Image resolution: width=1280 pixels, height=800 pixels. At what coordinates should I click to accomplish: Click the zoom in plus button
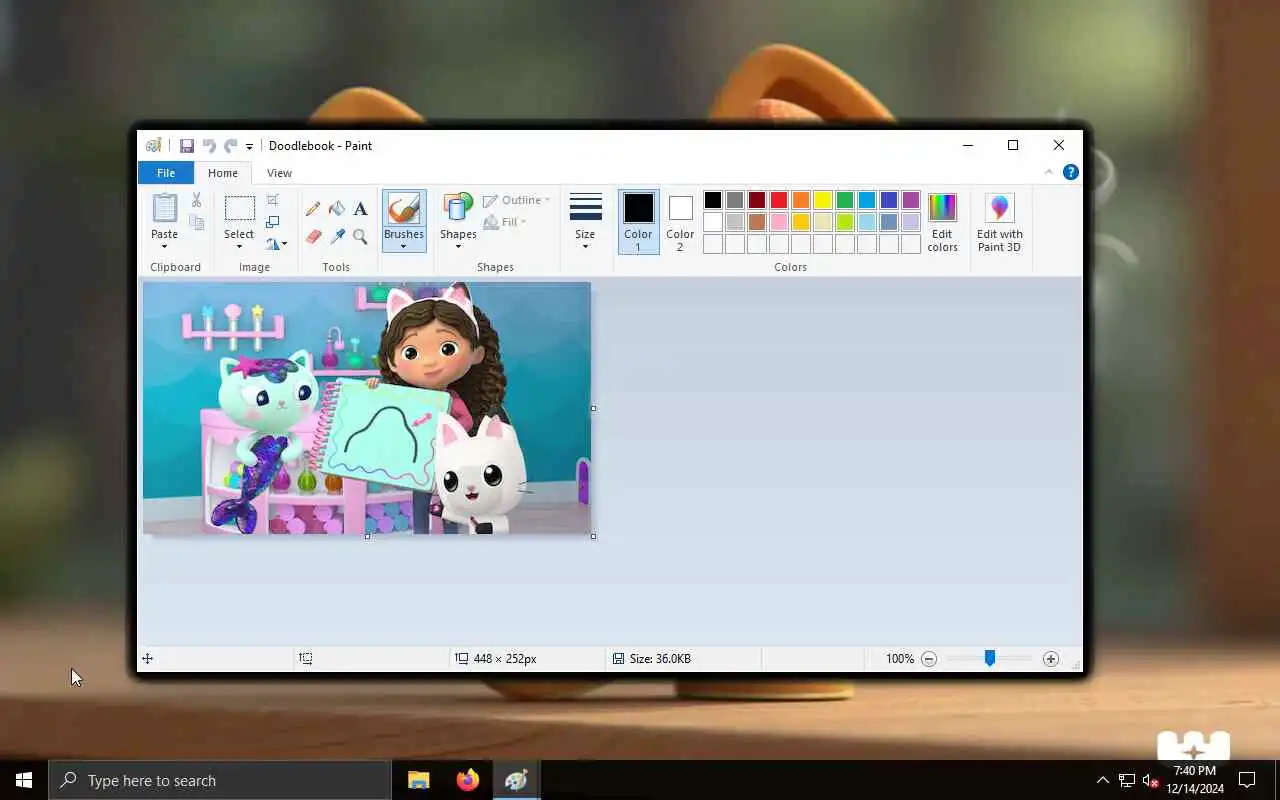pos(1050,659)
